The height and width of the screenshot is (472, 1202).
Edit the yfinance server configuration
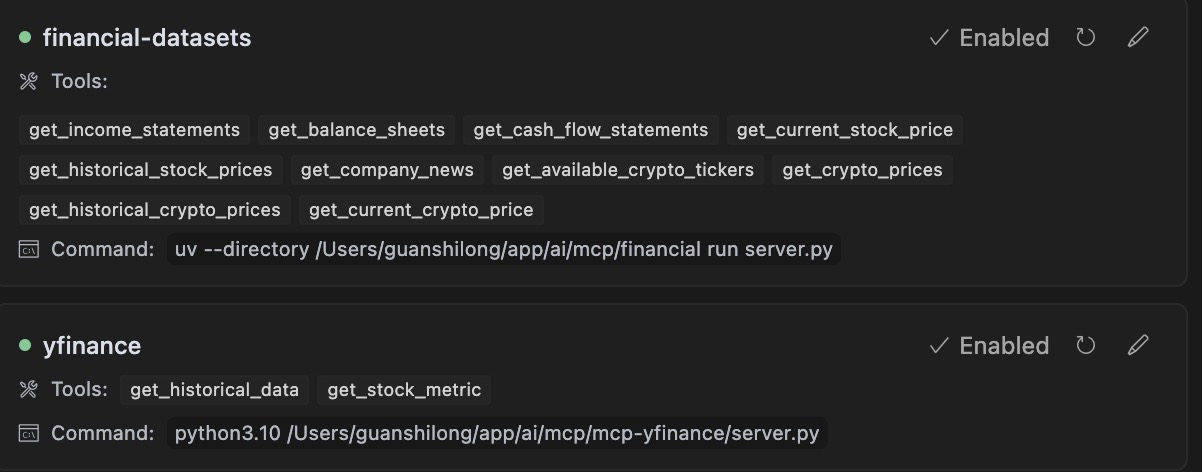[x=1138, y=346]
